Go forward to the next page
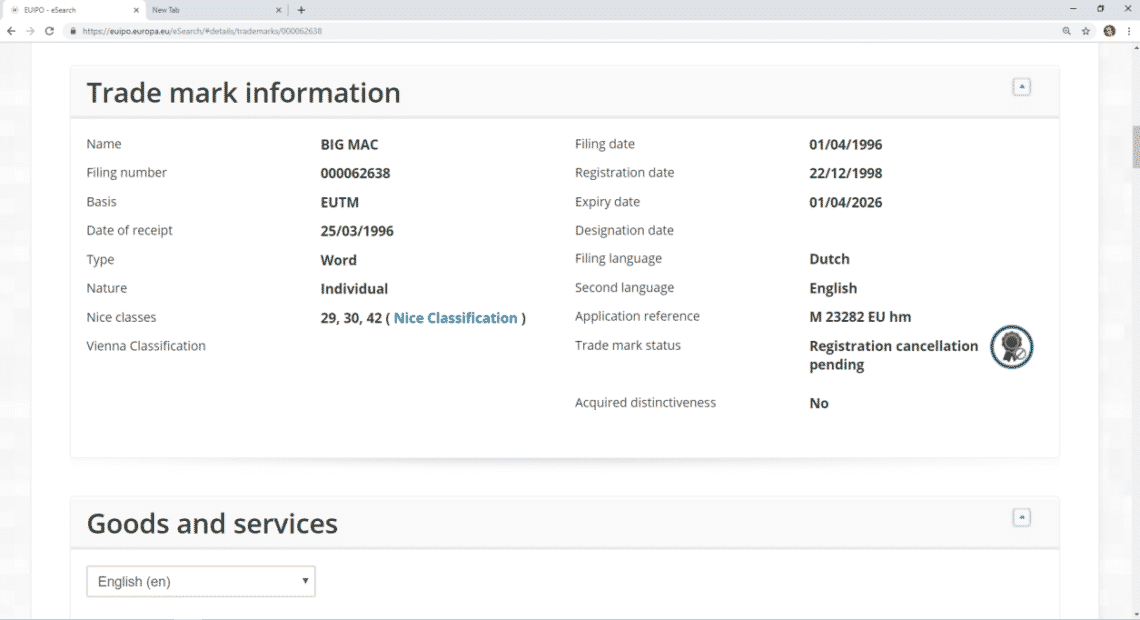1140x620 pixels. click(x=30, y=31)
